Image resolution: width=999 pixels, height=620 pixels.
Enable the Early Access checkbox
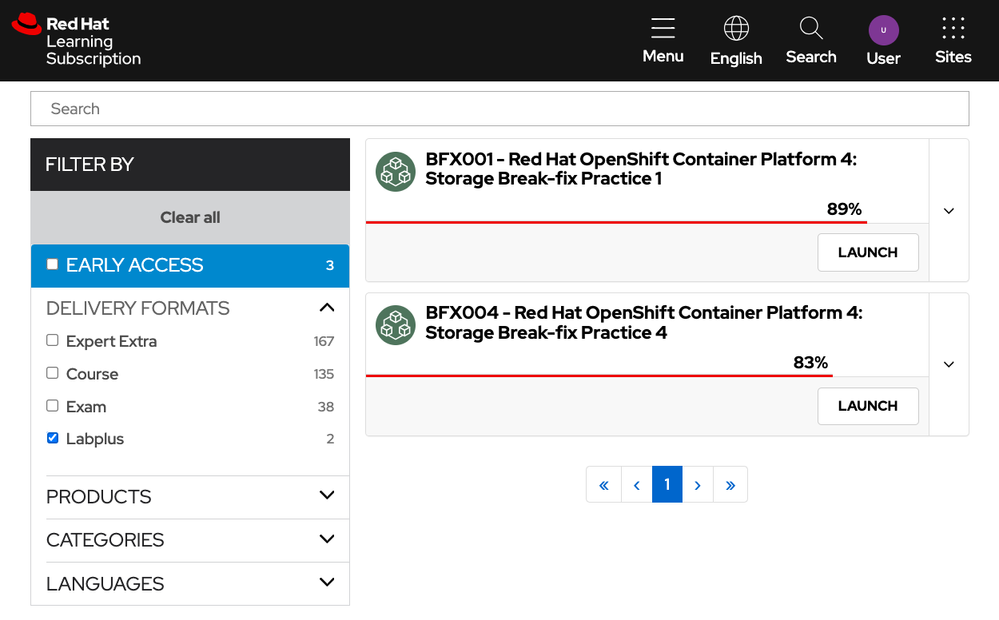click(53, 264)
